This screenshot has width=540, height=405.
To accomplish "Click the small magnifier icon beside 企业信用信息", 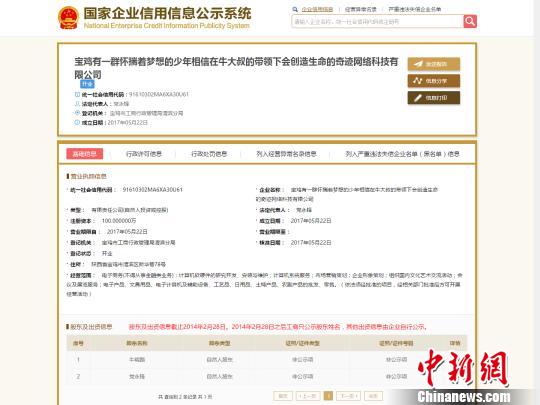I will click(x=295, y=10).
